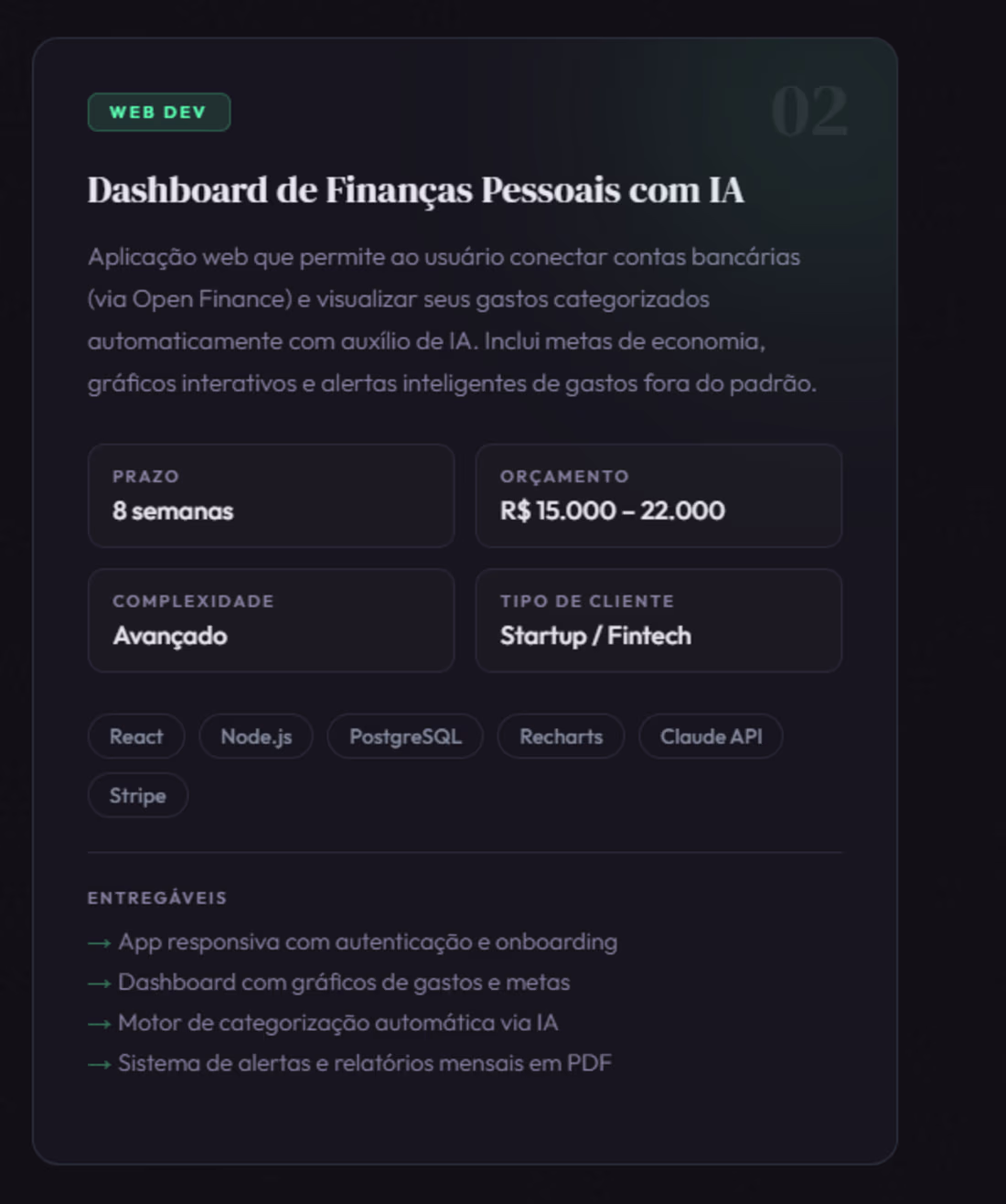Screen dimensions: 1006x1204
Task: Click the card title about Finanças Pessoais
Action: coord(415,190)
